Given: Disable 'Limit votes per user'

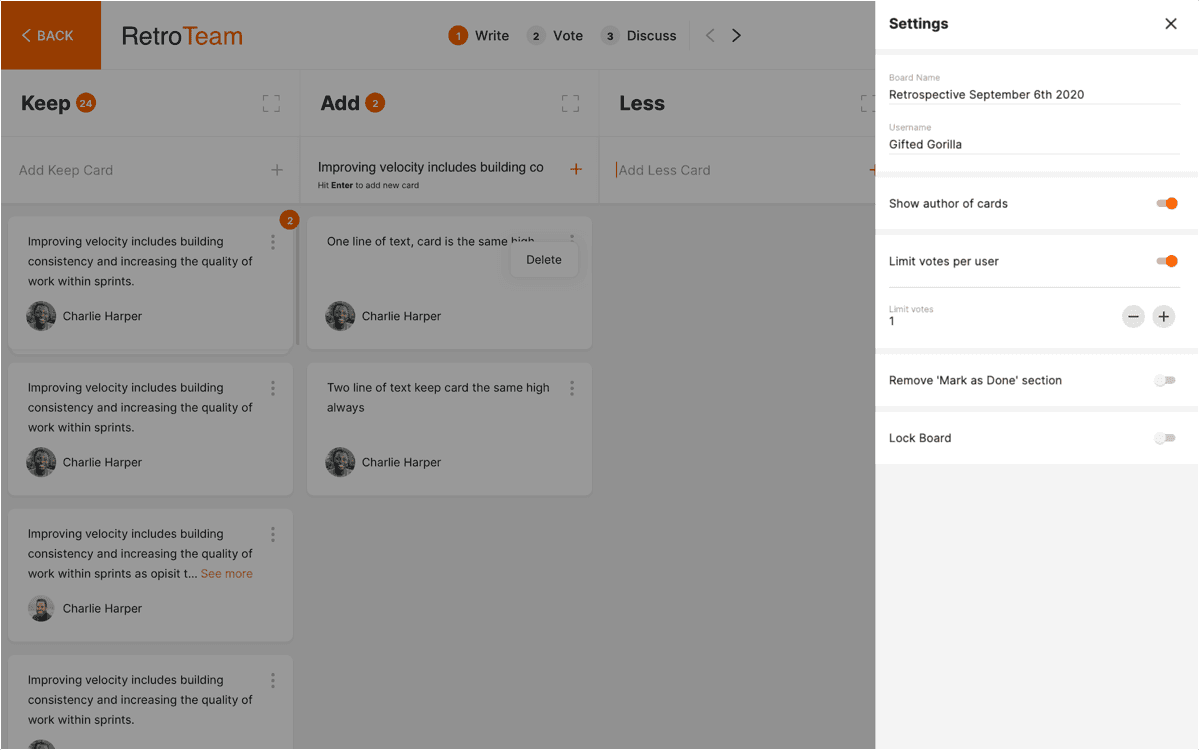Looking at the screenshot, I should (1166, 261).
